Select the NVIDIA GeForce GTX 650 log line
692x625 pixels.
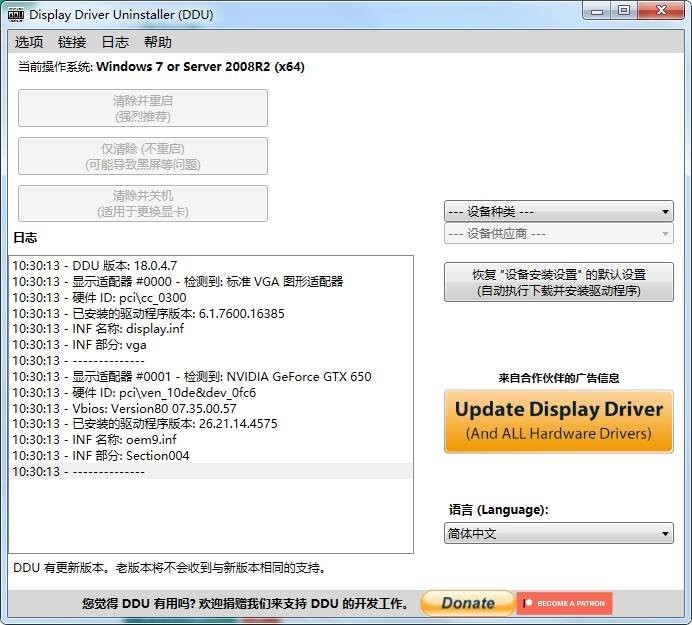(192, 377)
